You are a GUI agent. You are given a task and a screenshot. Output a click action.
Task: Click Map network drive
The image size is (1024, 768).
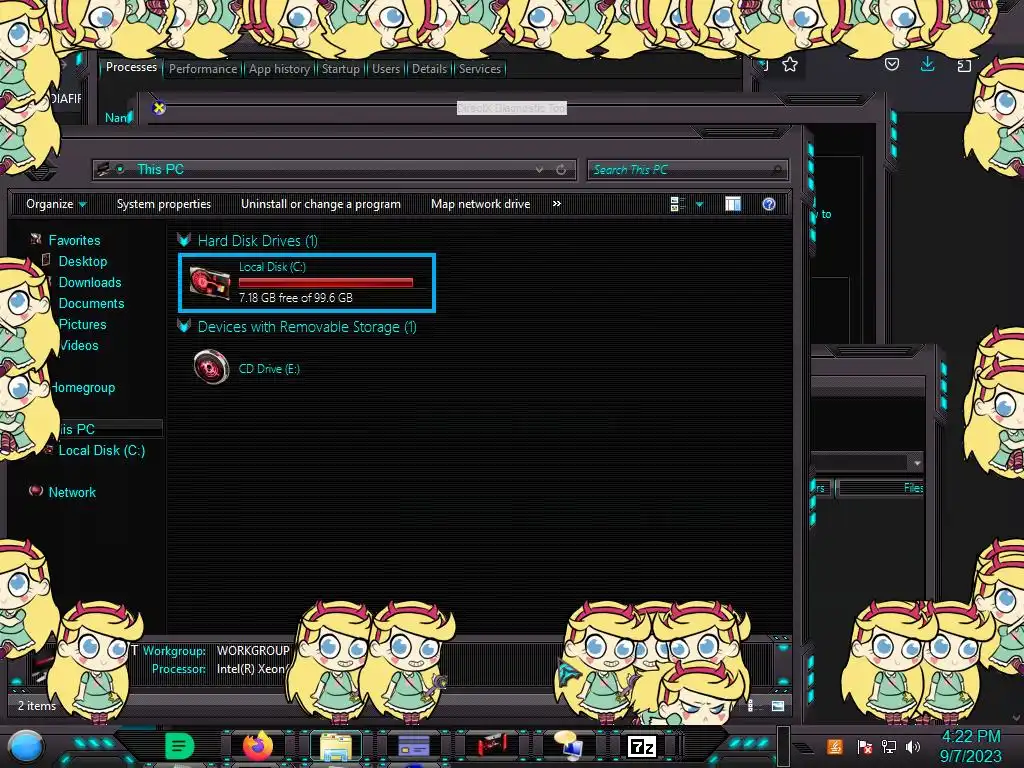(481, 204)
